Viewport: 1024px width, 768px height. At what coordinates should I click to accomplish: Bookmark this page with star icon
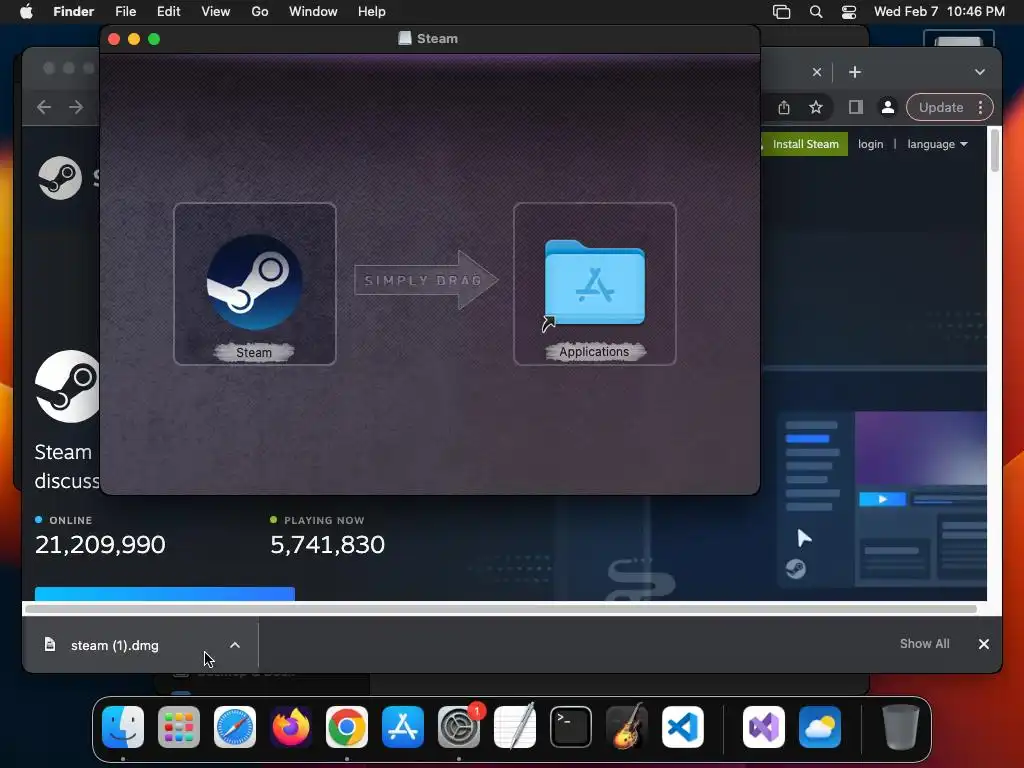coord(816,107)
